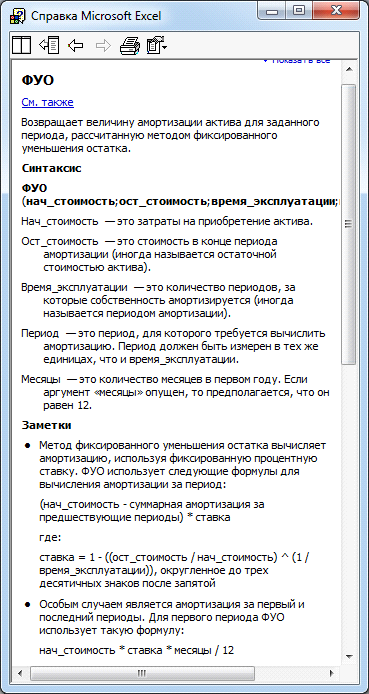
Task: Print the help topic using printer icon
Action: click(x=130, y=46)
